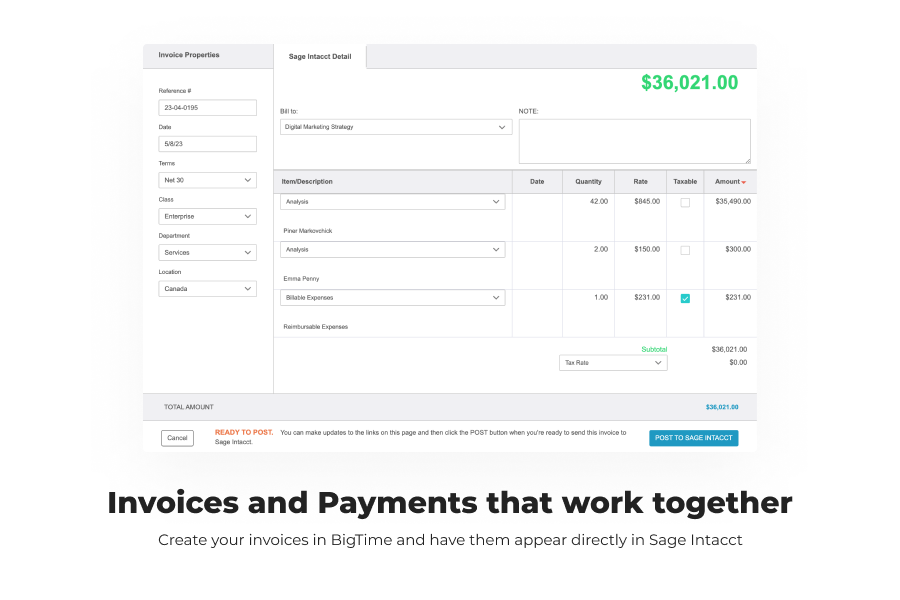Click the Amount column sort arrow
Viewport: 900px width, 600px height.
click(x=744, y=182)
